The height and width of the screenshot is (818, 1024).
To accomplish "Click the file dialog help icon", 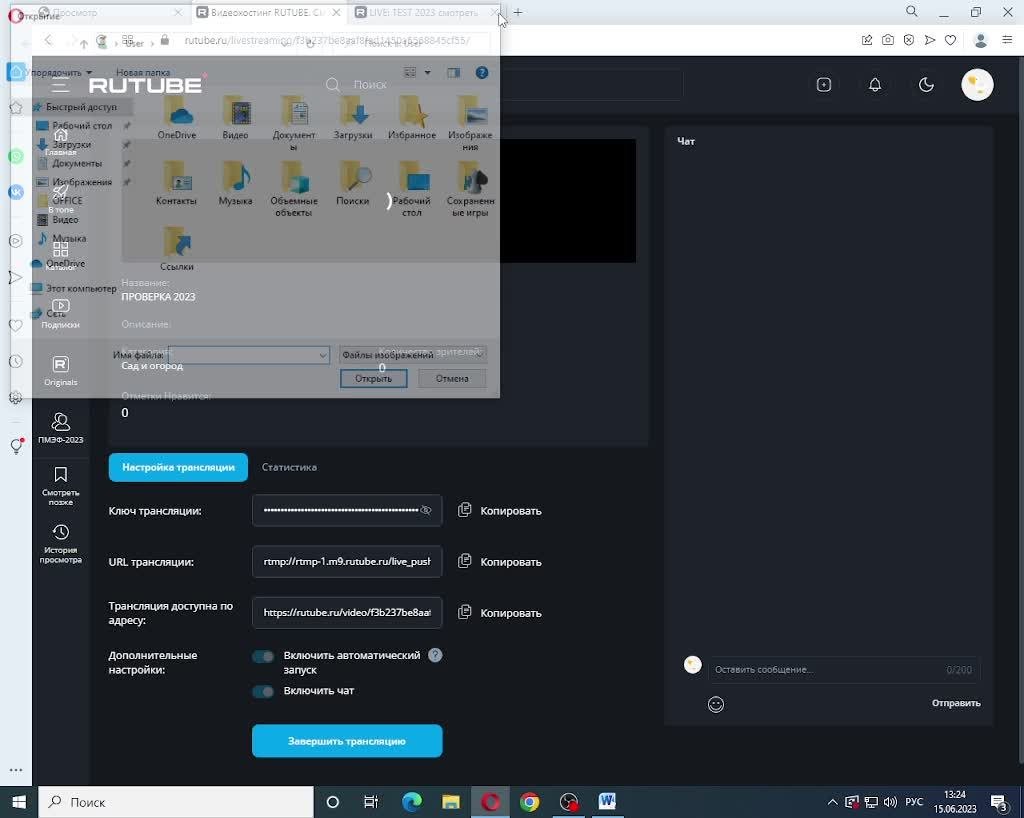I will point(482,72).
